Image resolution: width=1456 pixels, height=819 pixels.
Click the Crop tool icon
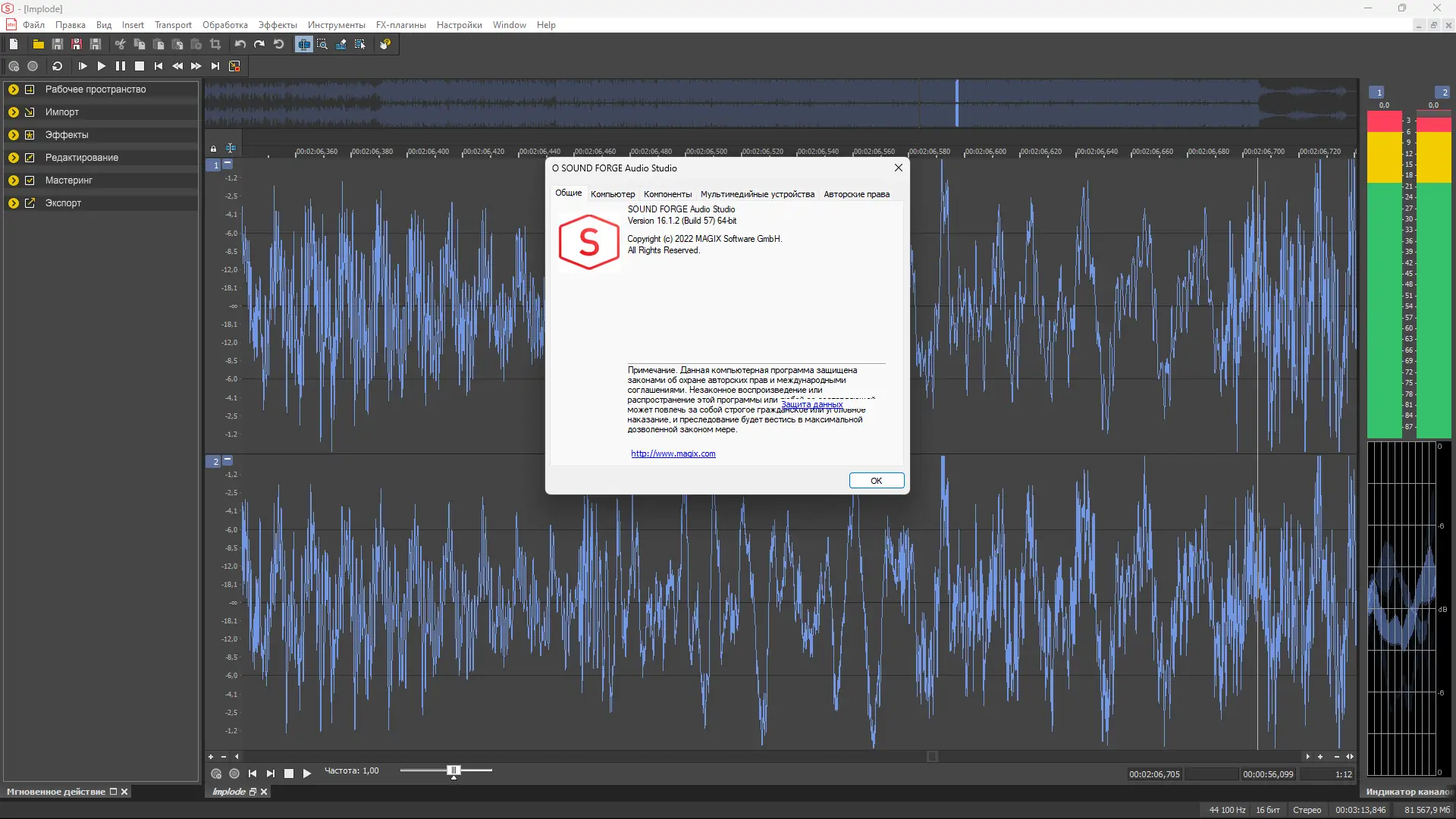[x=215, y=45]
